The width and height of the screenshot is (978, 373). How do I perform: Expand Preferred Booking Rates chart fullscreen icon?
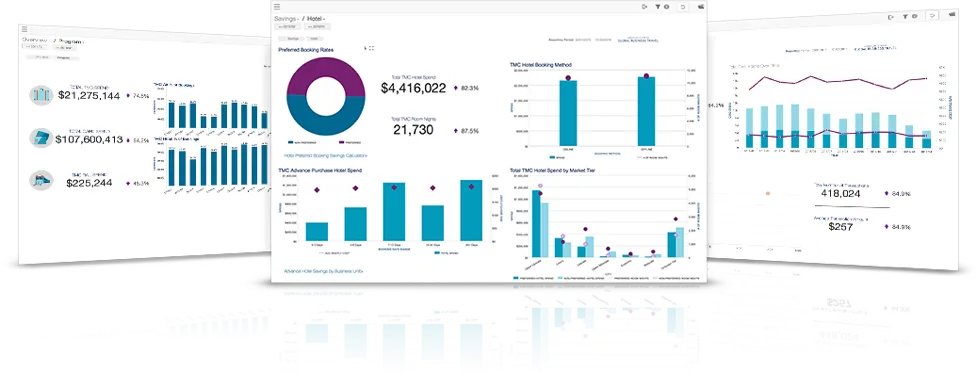[x=371, y=48]
